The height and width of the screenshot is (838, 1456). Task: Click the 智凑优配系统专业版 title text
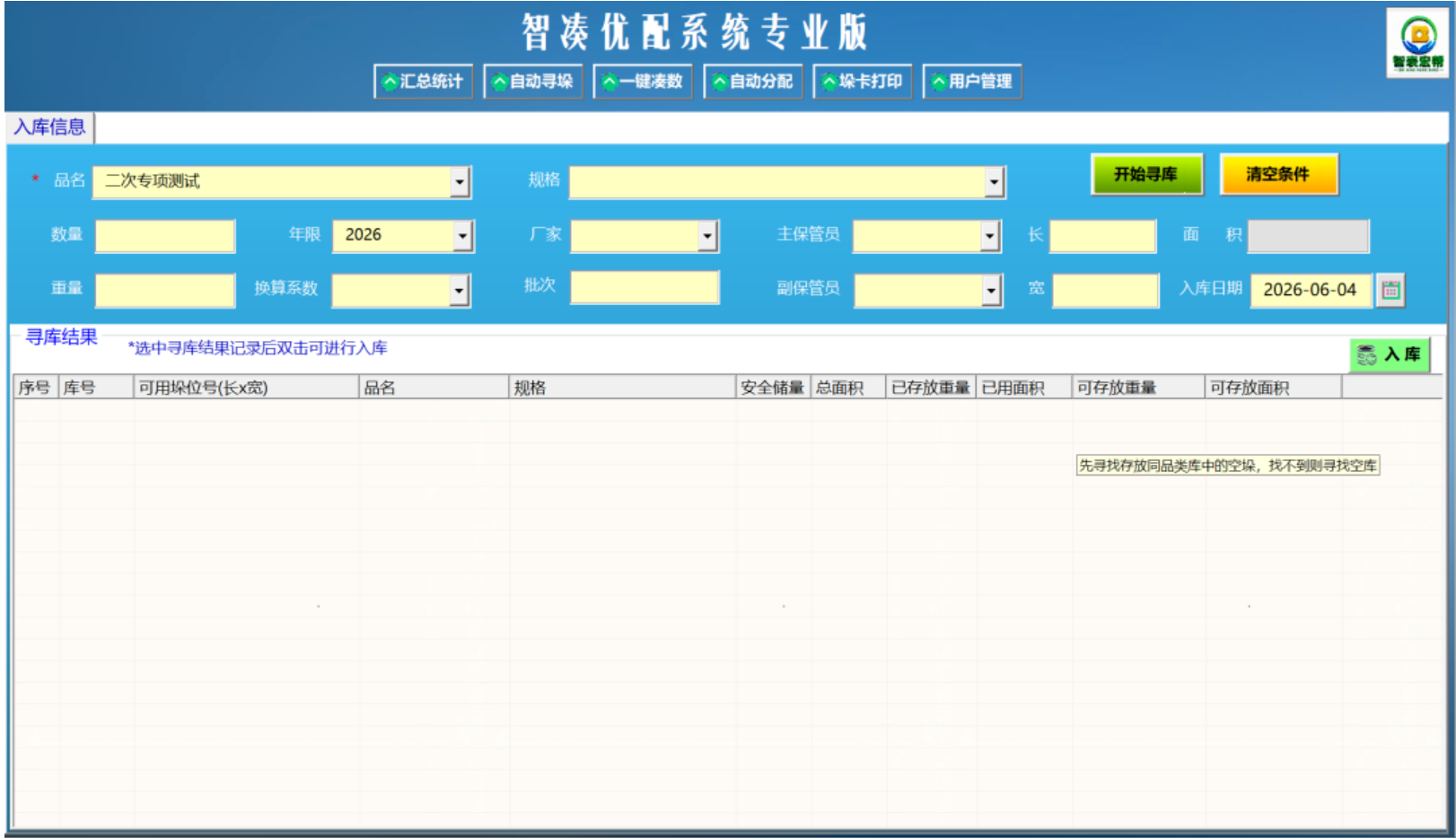(694, 32)
